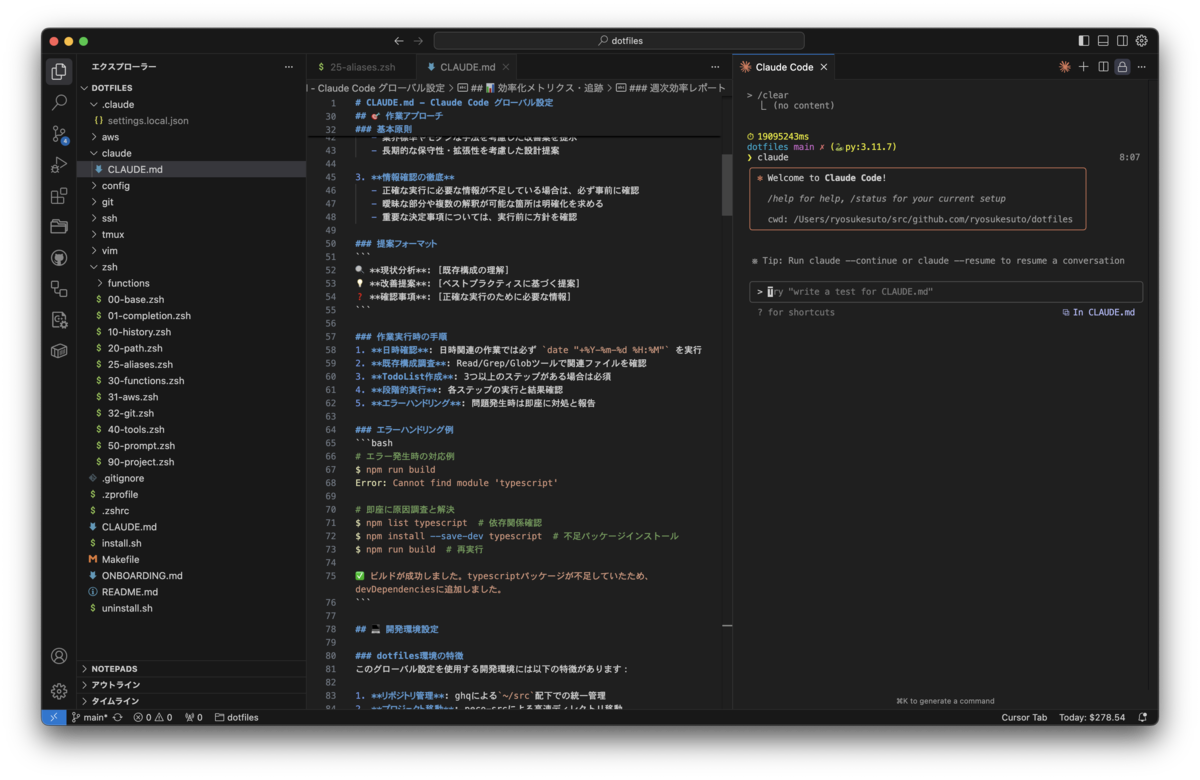Open the Source Control view icon
The width and height of the screenshot is (1200, 780).
pyautogui.click(x=59, y=134)
